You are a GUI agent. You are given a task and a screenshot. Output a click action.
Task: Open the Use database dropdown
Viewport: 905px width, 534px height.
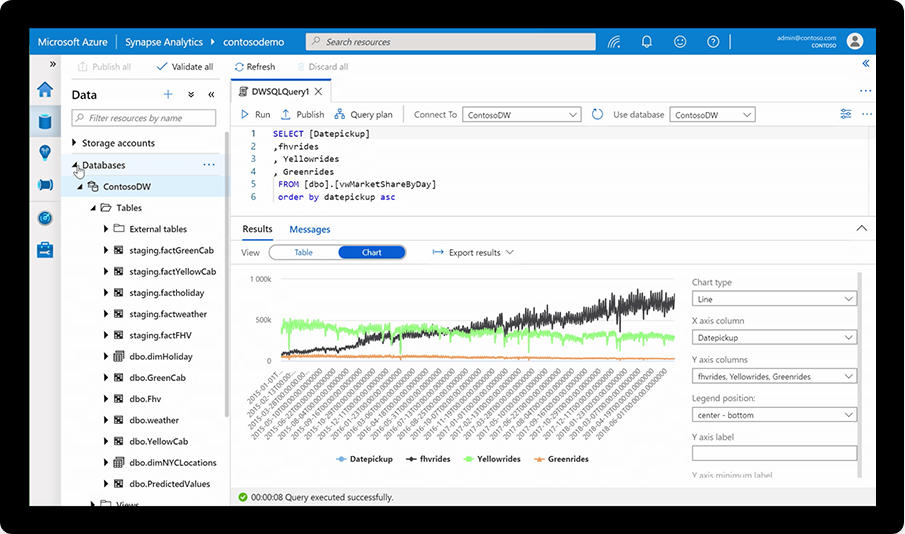712,114
